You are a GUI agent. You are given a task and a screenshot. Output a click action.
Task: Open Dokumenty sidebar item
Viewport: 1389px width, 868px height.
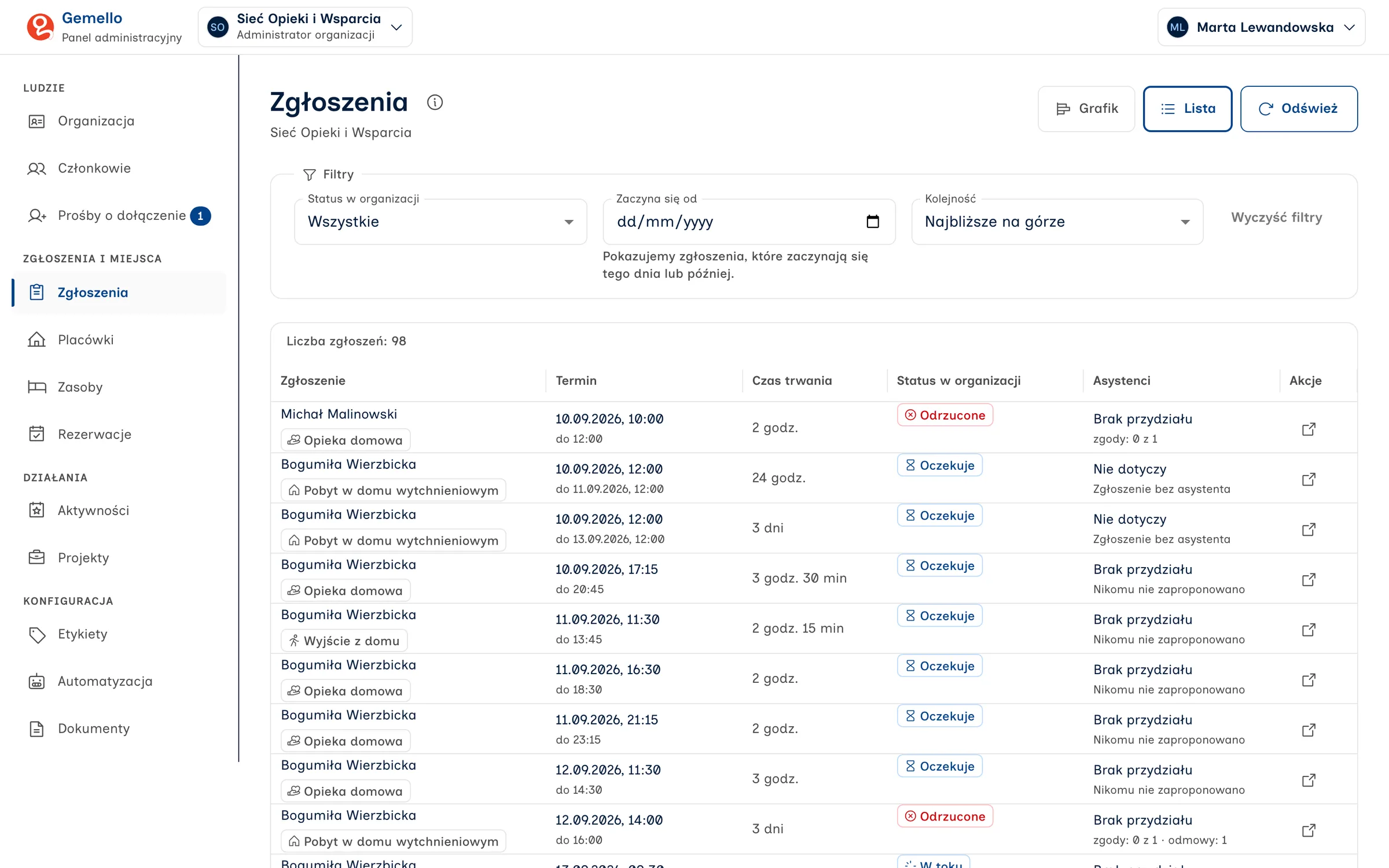pyautogui.click(x=119, y=729)
